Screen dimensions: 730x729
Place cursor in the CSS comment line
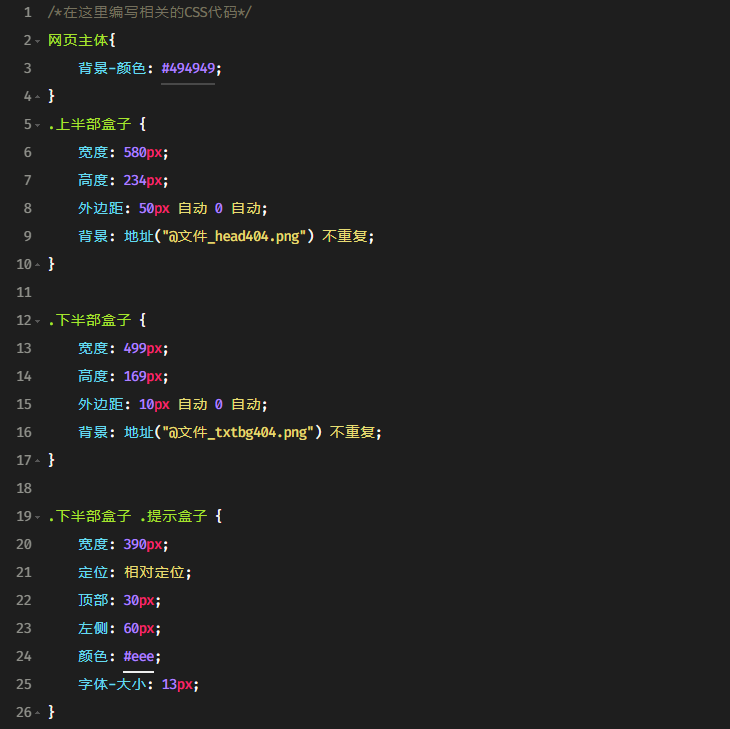[x=149, y=13]
